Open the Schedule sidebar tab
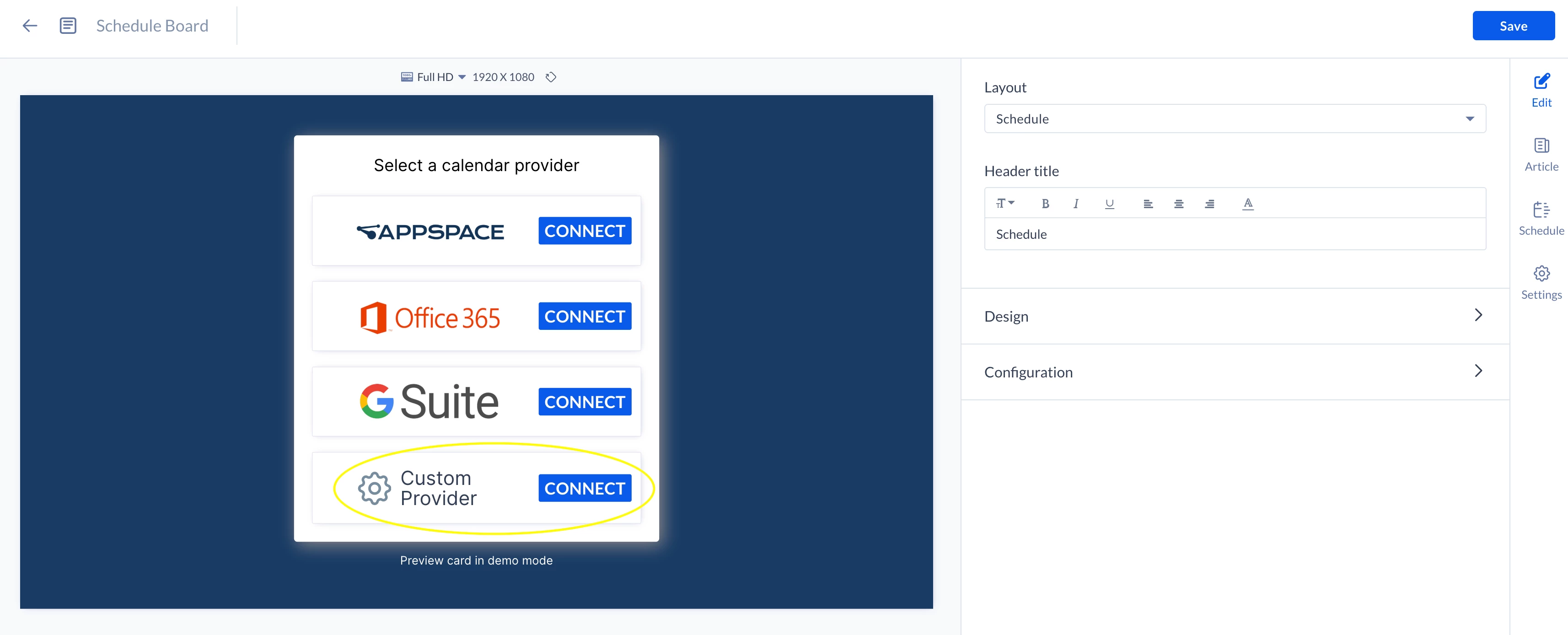1568x635 pixels. tap(1541, 218)
